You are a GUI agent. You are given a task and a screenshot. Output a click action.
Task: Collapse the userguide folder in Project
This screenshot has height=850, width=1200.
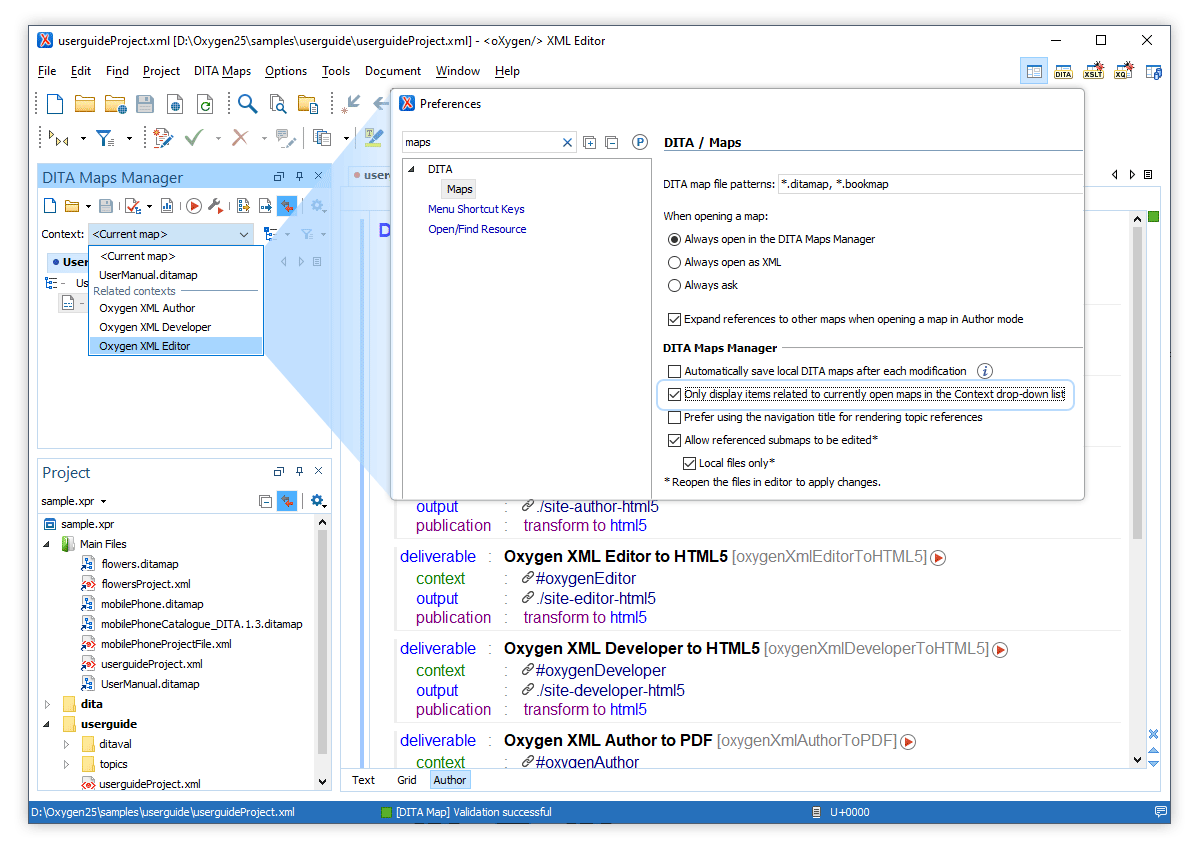point(46,724)
